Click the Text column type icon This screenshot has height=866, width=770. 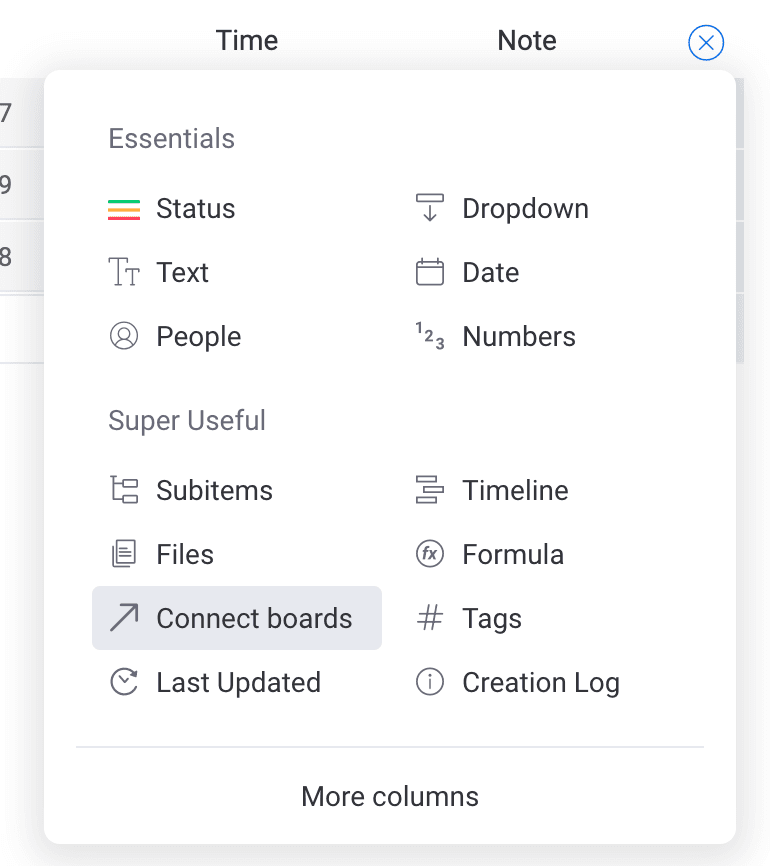click(x=124, y=273)
